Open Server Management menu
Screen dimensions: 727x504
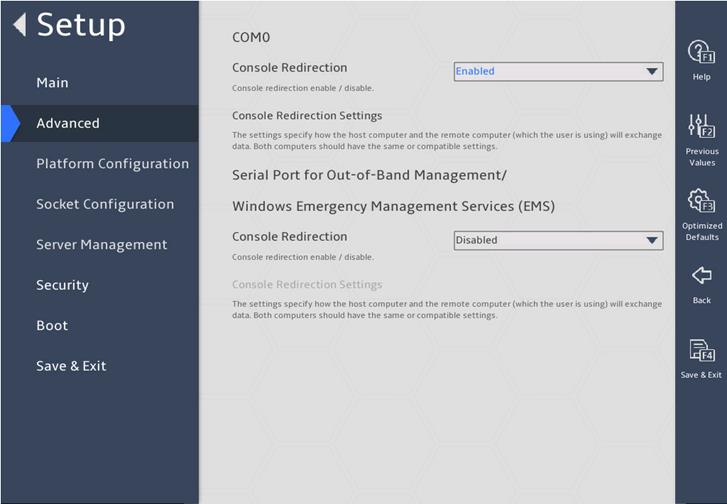[x=102, y=244]
